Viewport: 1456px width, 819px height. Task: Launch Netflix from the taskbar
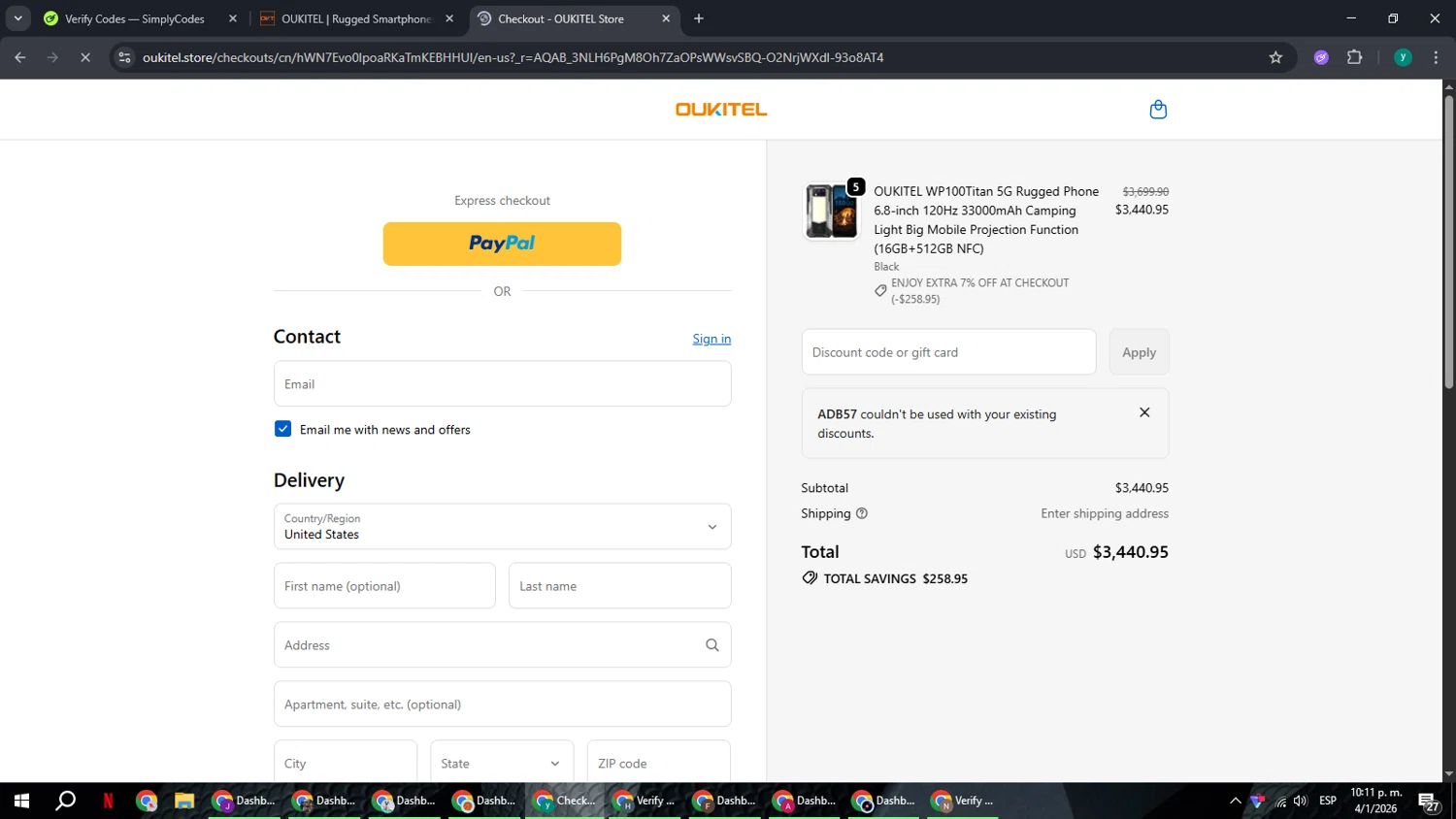108,801
